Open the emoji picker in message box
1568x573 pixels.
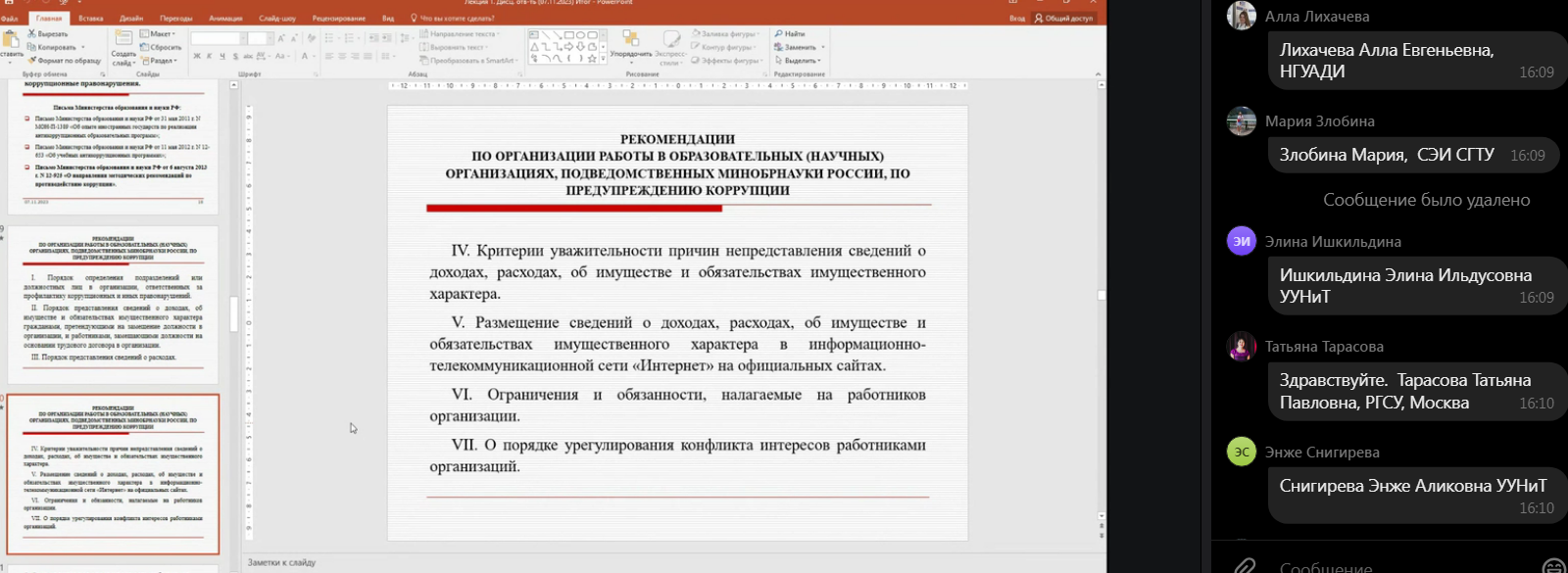point(1553,566)
